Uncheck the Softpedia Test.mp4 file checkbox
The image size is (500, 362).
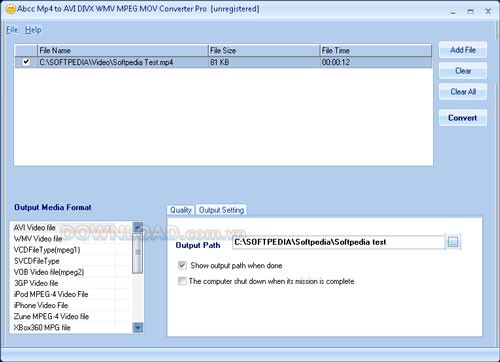(26, 62)
